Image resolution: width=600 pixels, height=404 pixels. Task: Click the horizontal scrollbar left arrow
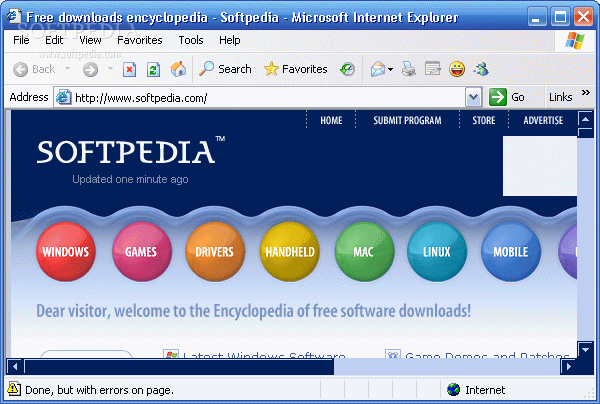[x=15, y=367]
